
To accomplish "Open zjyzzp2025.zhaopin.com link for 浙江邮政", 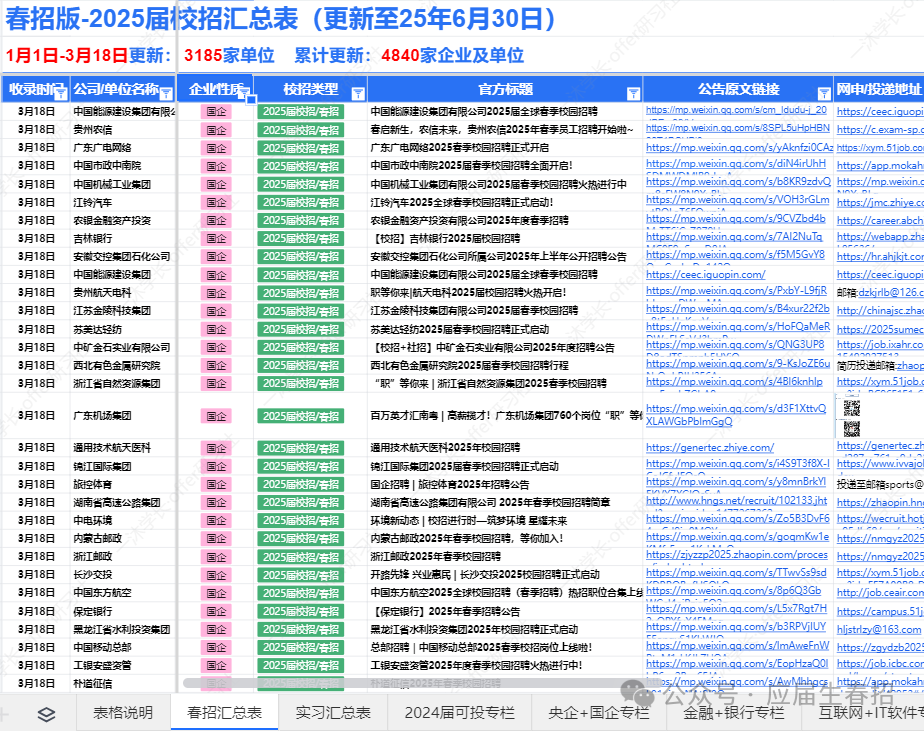I will pos(737,555).
